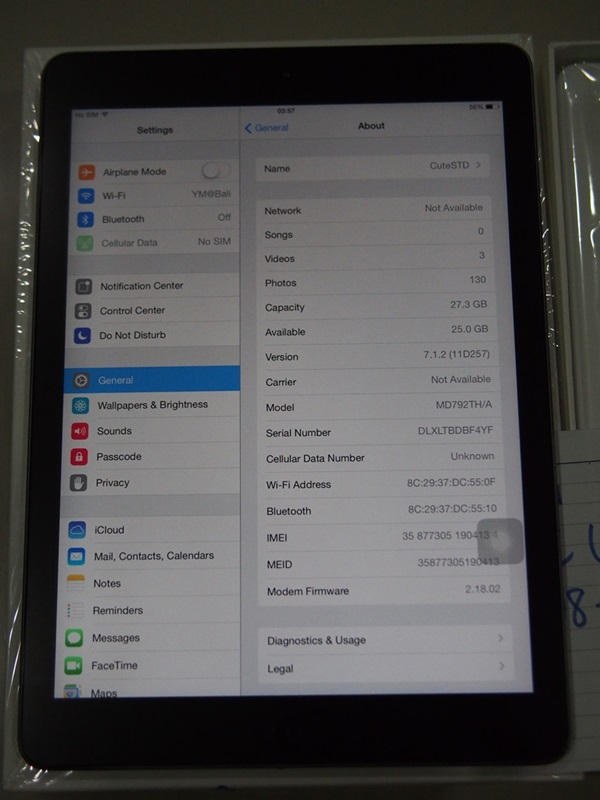
Task: Select Control Center label in sidebar
Action: [132, 310]
